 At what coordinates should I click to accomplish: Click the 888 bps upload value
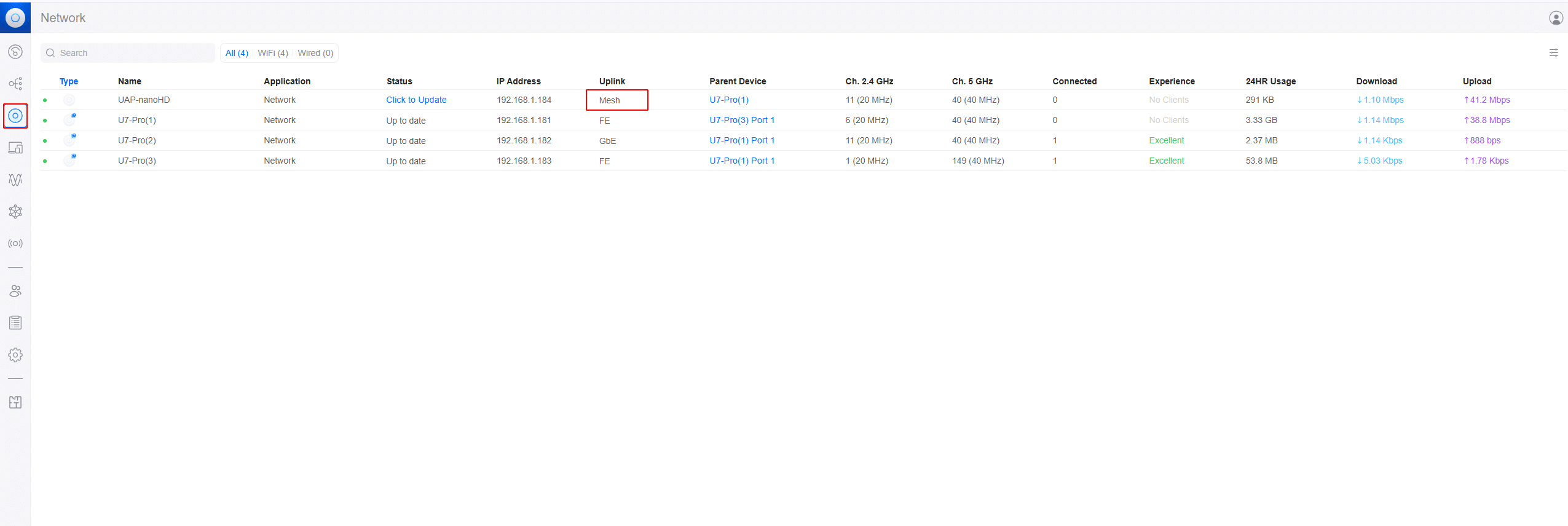1481,140
